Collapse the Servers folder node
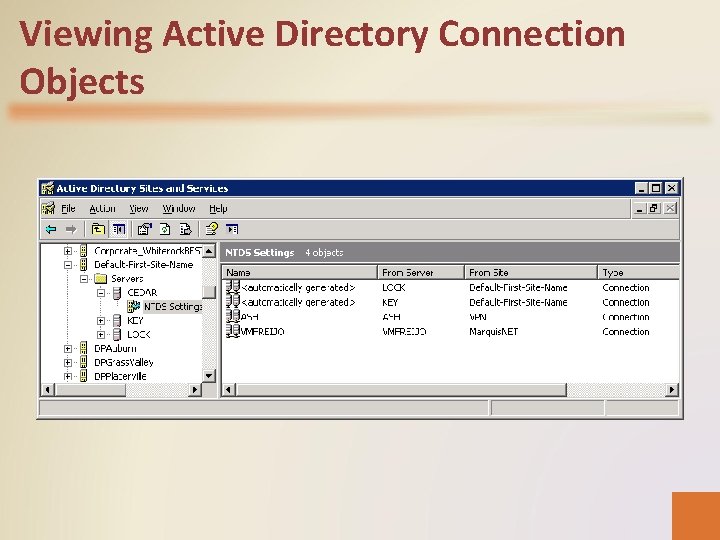Viewport: 720px width, 540px height. [84, 279]
